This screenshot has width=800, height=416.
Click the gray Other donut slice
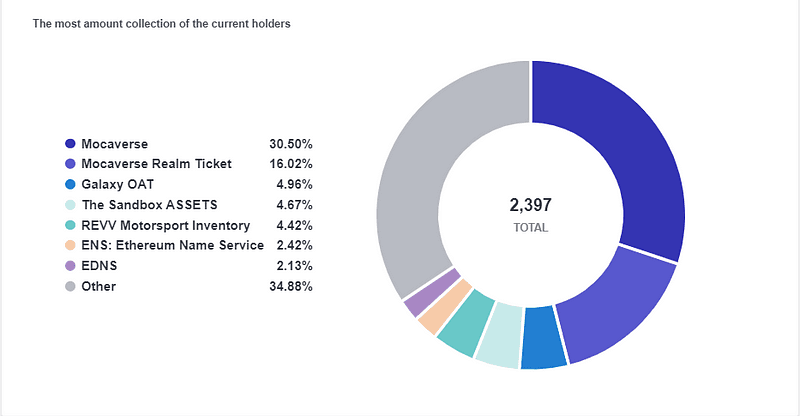423,168
